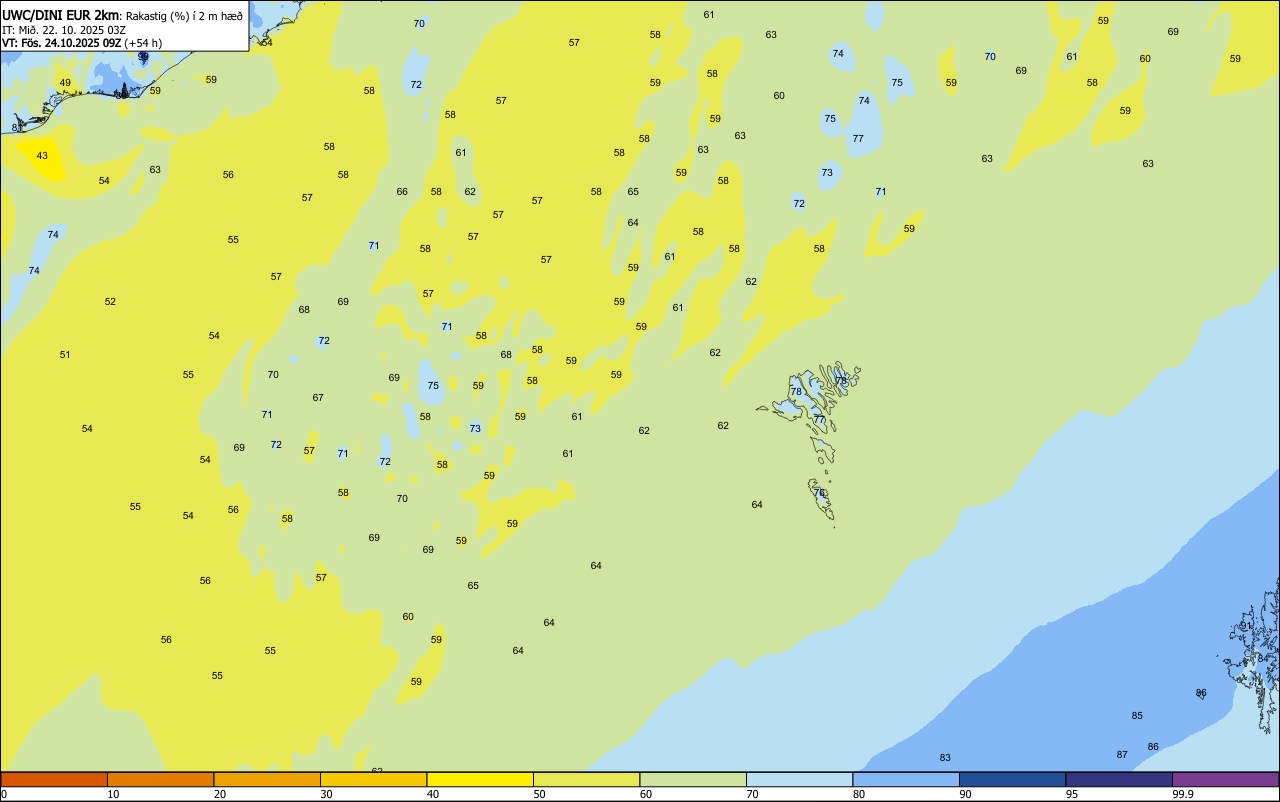Click the bright yellow 40–50 legend swatch

click(x=480, y=779)
